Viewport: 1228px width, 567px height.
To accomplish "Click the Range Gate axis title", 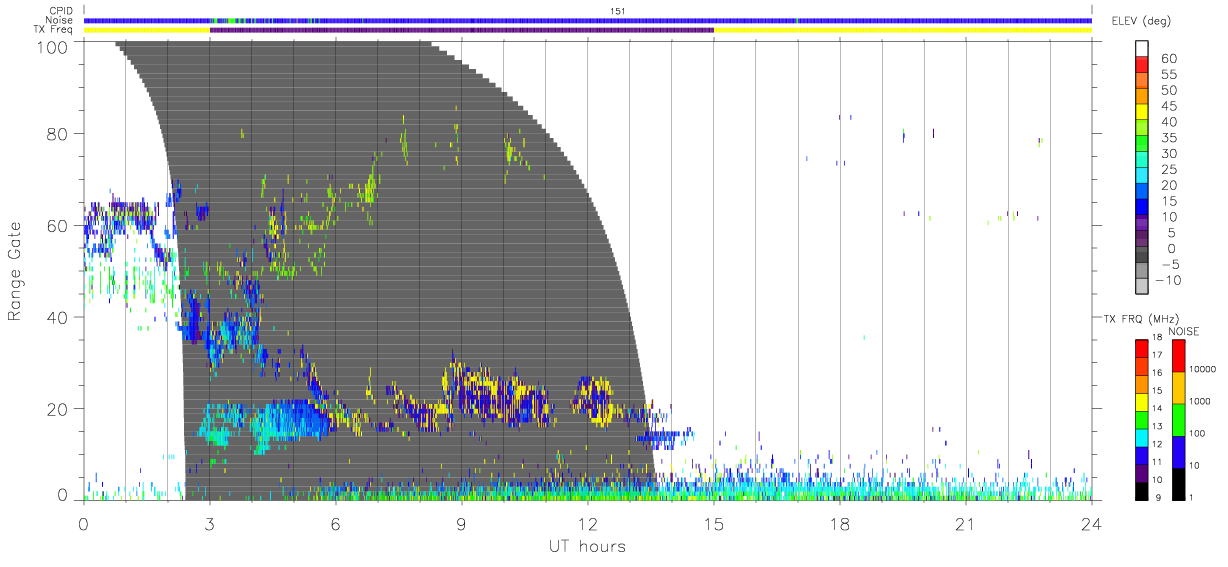I will tap(15, 269).
